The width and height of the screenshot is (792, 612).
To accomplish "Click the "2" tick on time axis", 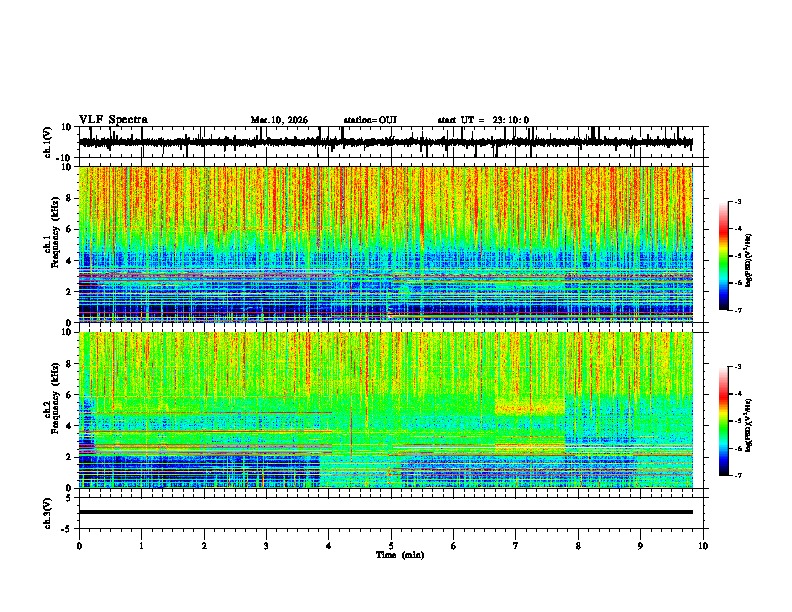I will pyautogui.click(x=204, y=546).
